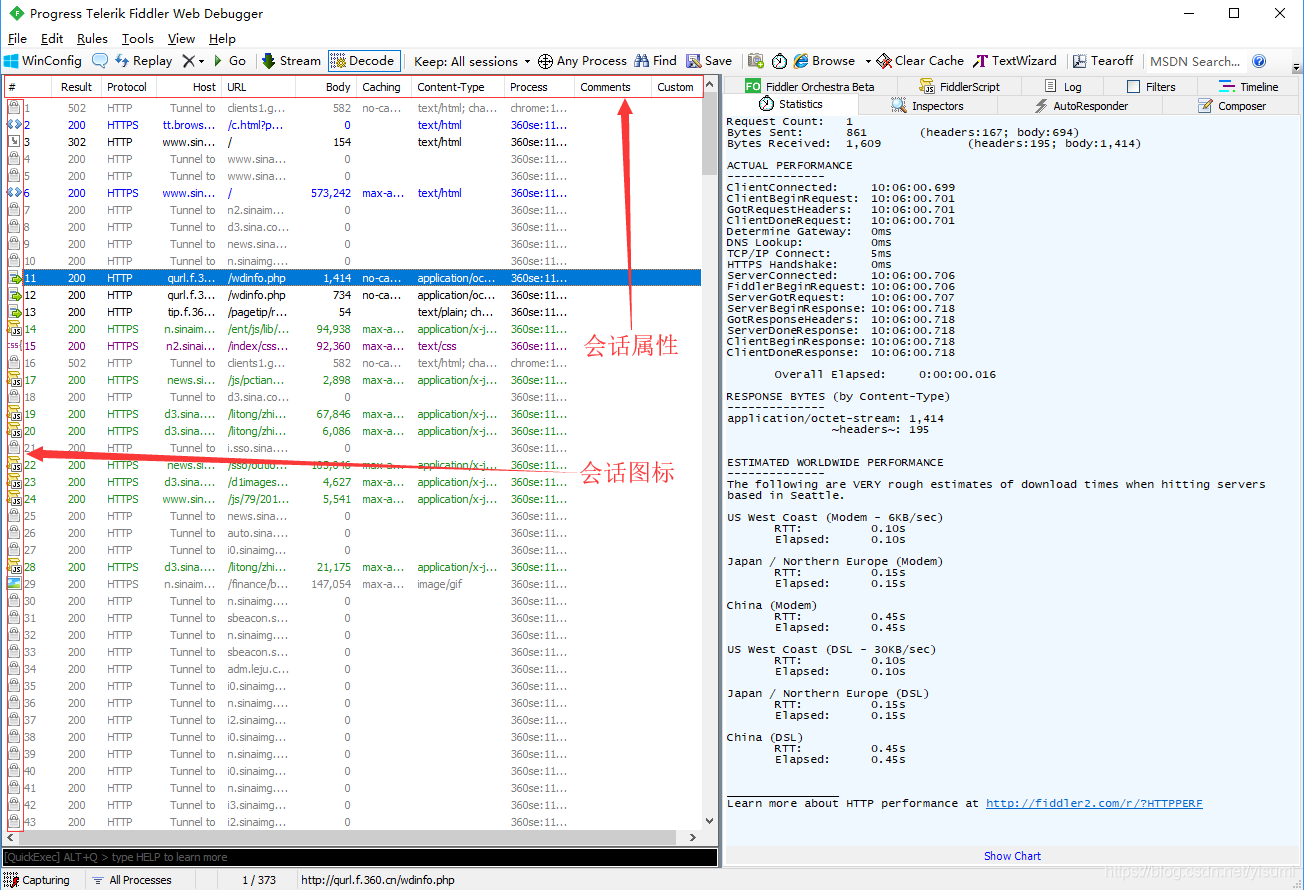Click the Any Process target icon
1304x890 pixels.
545,61
